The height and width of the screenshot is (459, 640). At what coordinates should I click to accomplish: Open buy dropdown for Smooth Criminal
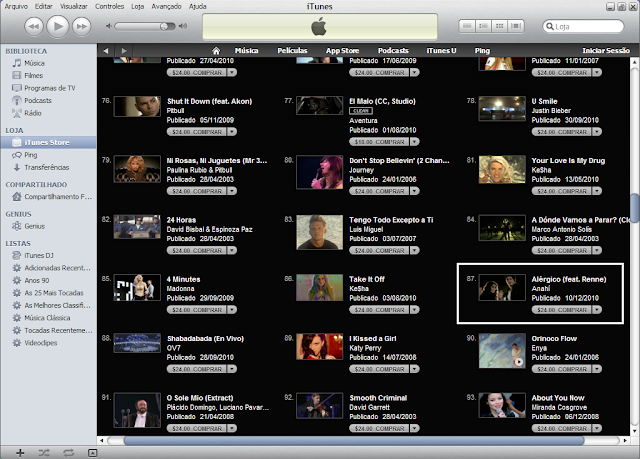click(414, 428)
